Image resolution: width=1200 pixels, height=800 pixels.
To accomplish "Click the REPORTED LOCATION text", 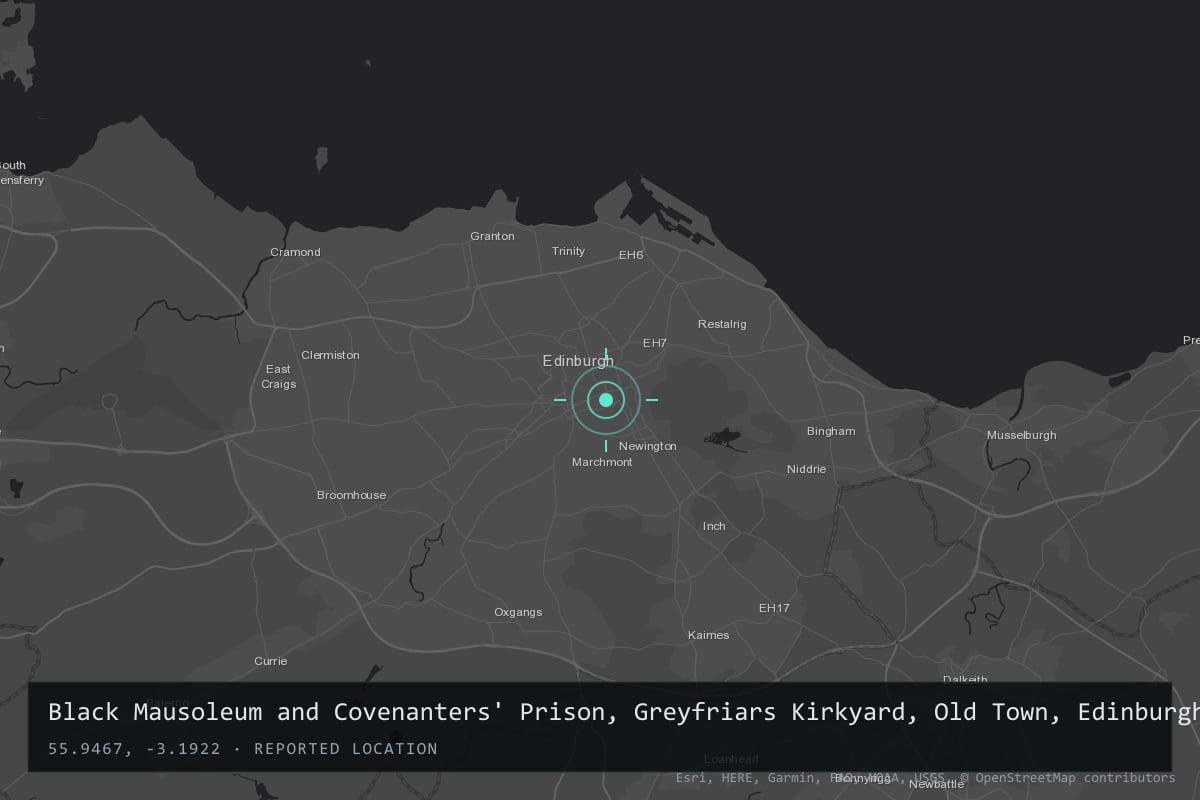I will (346, 749).
